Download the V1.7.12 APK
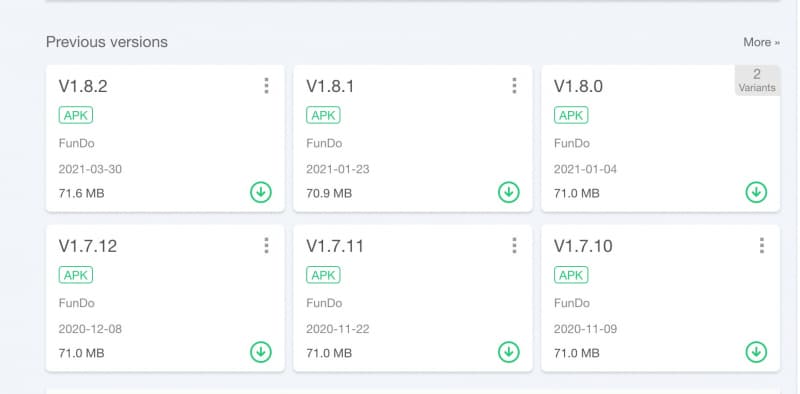 [261, 352]
